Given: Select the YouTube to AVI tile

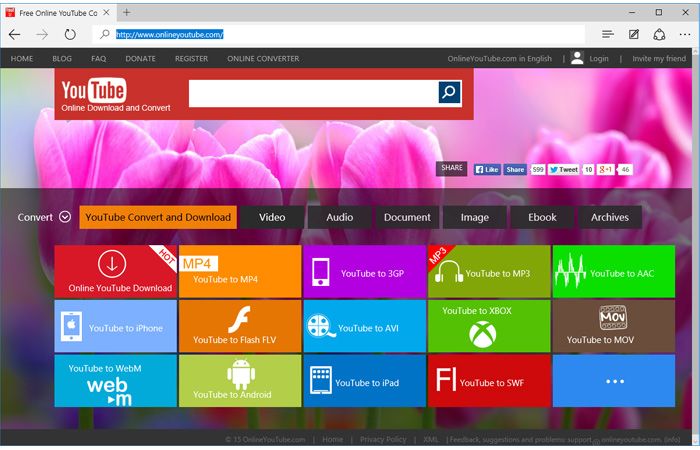Looking at the screenshot, I should 365,326.
